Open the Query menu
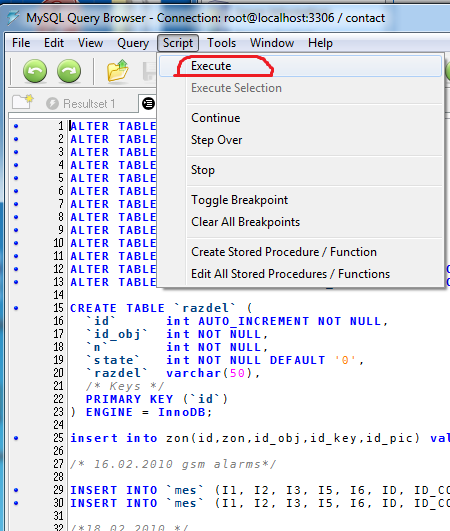 pyautogui.click(x=133, y=43)
